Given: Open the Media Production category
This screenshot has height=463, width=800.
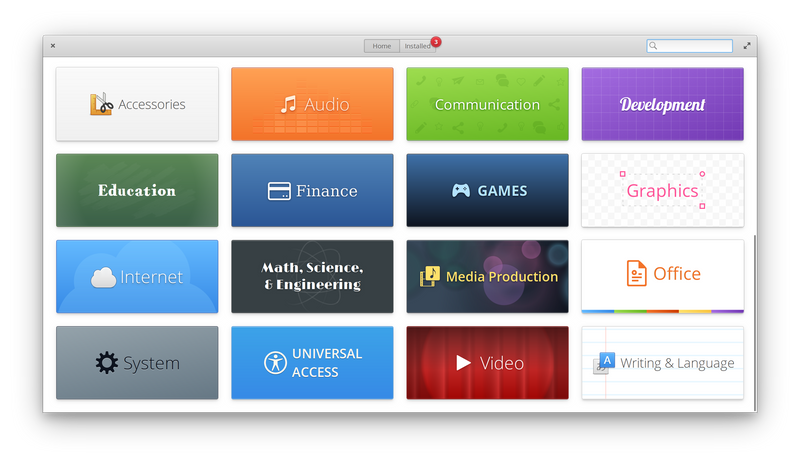Looking at the screenshot, I should click(487, 277).
